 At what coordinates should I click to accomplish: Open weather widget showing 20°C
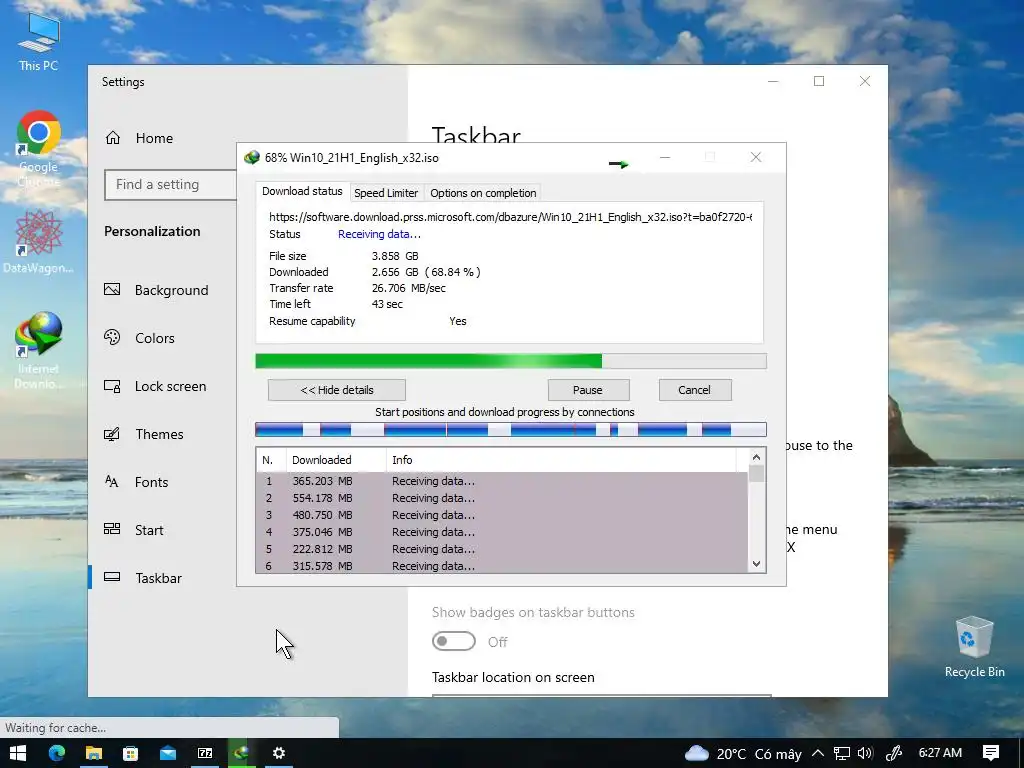coord(743,754)
